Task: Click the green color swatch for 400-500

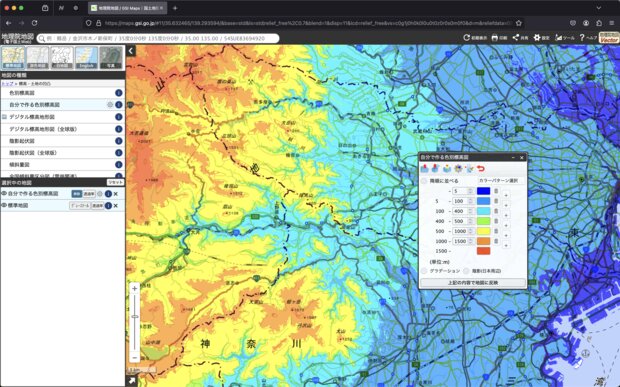Action: (x=483, y=221)
